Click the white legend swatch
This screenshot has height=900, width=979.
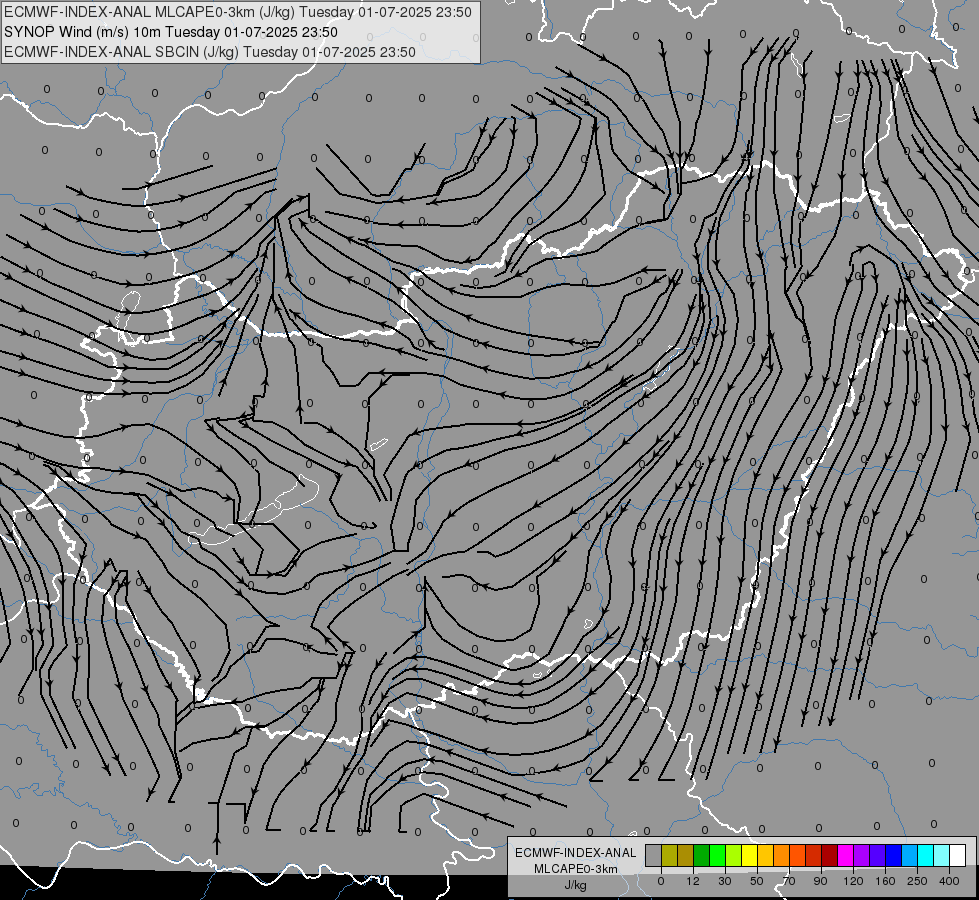point(958,855)
